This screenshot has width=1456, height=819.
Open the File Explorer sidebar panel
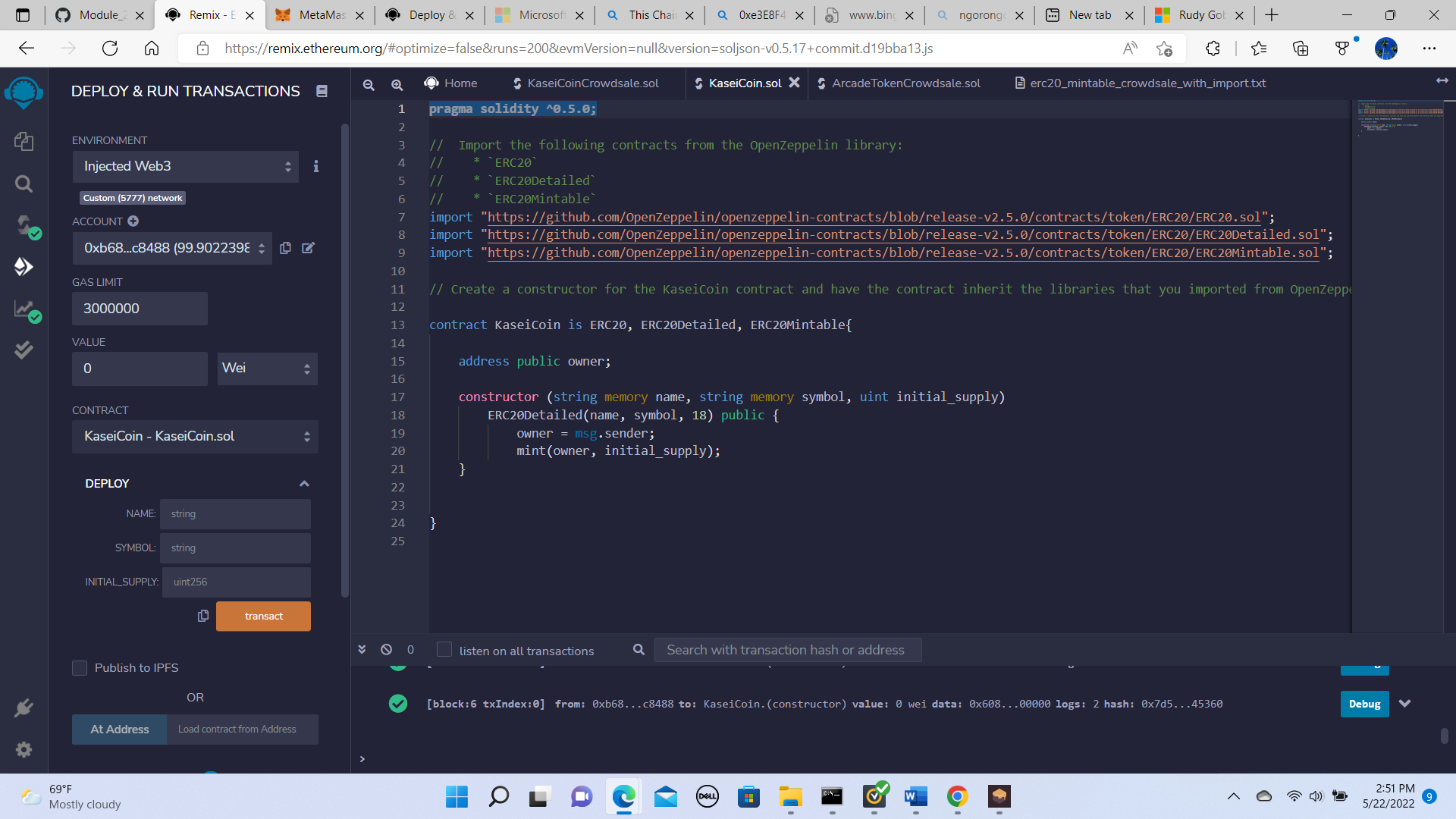point(24,142)
